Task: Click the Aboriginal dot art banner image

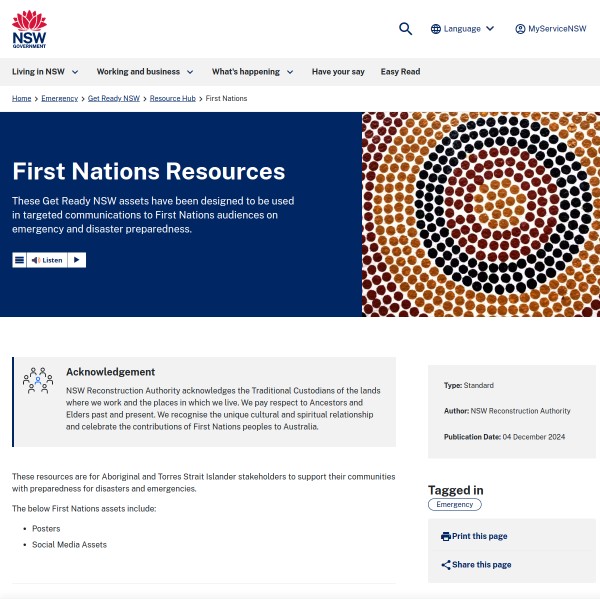Action: (x=480, y=214)
